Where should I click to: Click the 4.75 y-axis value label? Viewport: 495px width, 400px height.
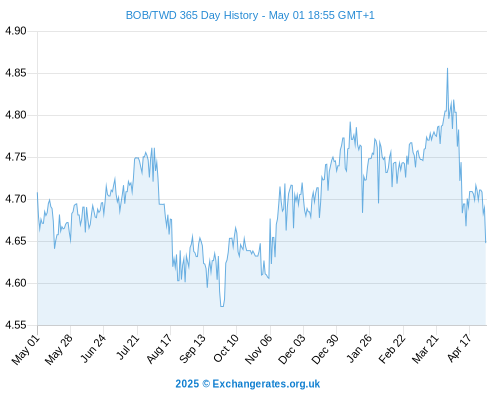click(15, 157)
